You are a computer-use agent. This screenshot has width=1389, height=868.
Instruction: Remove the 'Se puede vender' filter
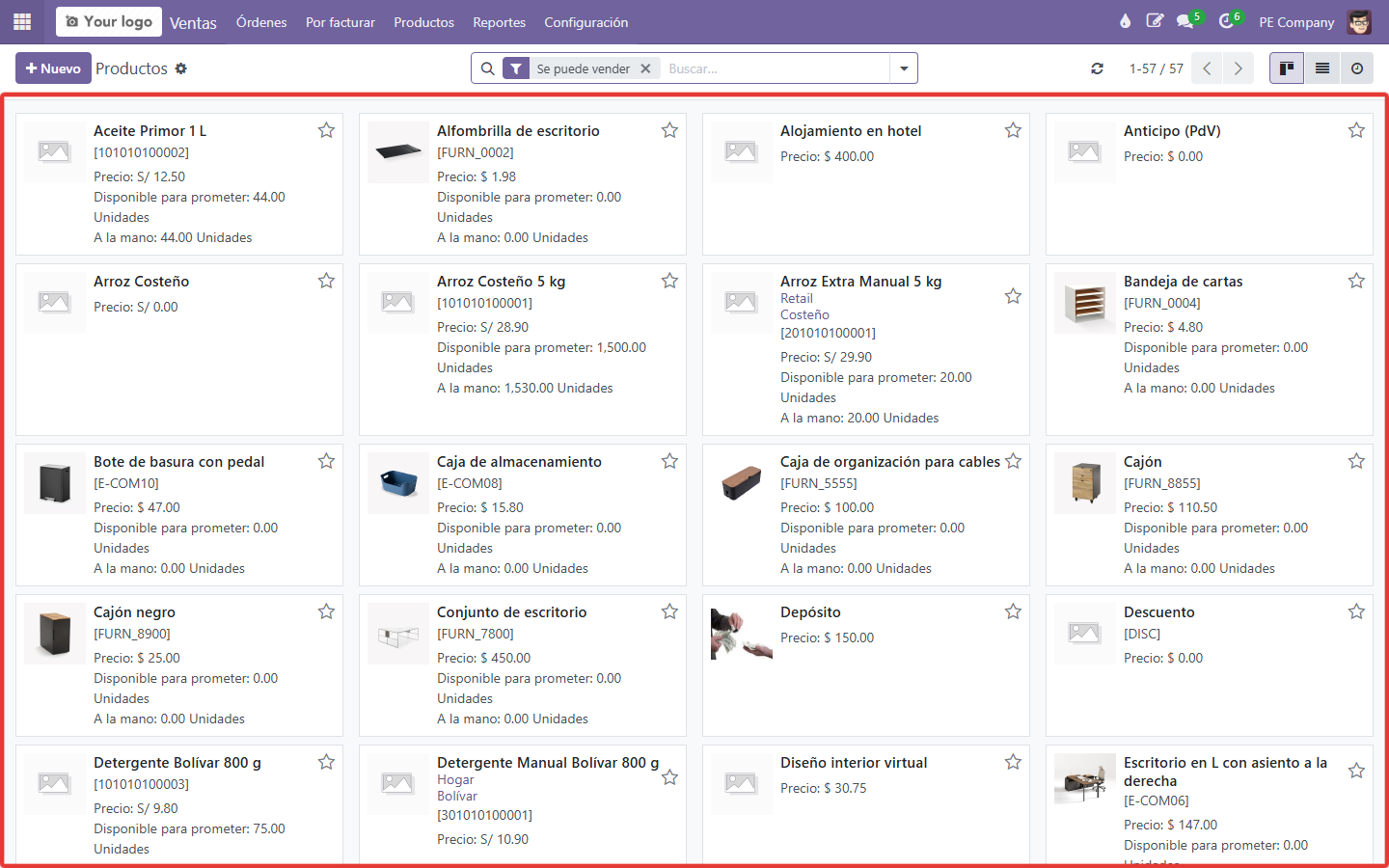pos(645,68)
